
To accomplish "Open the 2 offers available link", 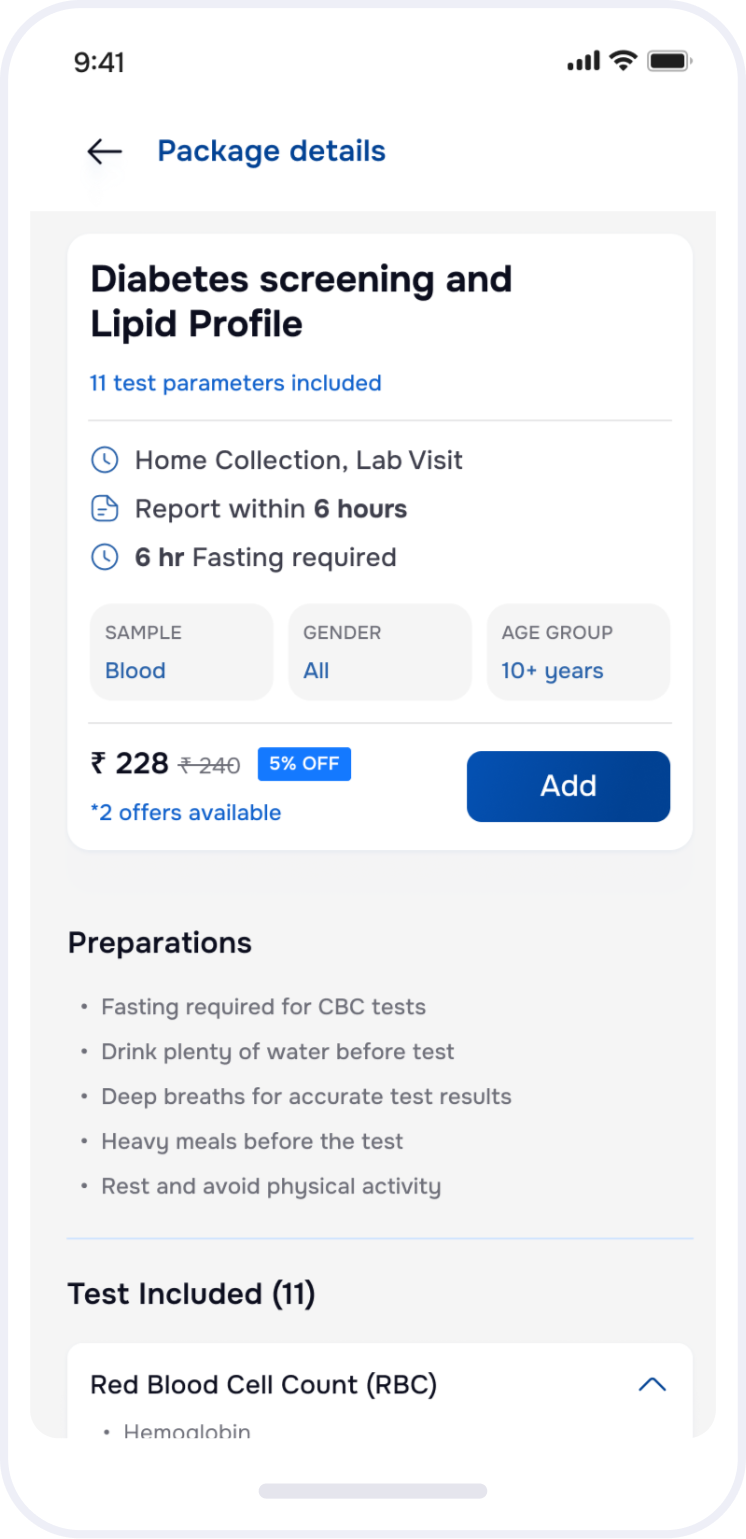I will click(186, 813).
